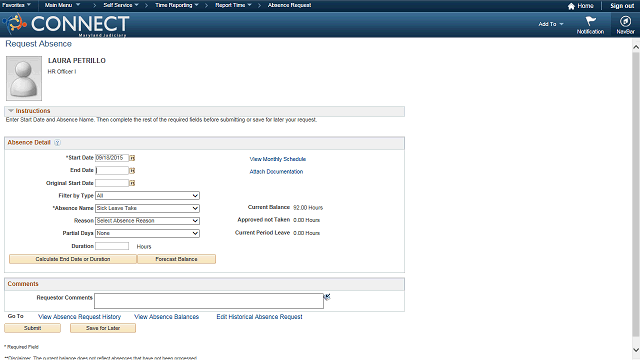
Task: Open the End Date calendar picker
Action: click(132, 171)
